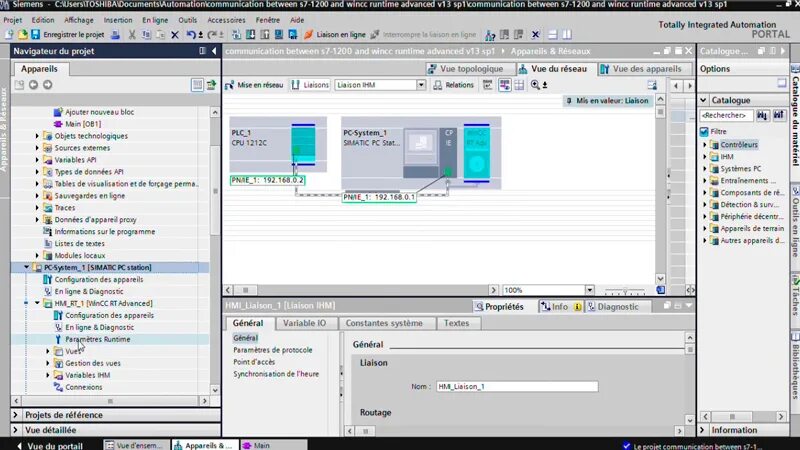Image resolution: width=800 pixels, height=450 pixels.
Task: Open the Textes tab
Action: pos(456,323)
